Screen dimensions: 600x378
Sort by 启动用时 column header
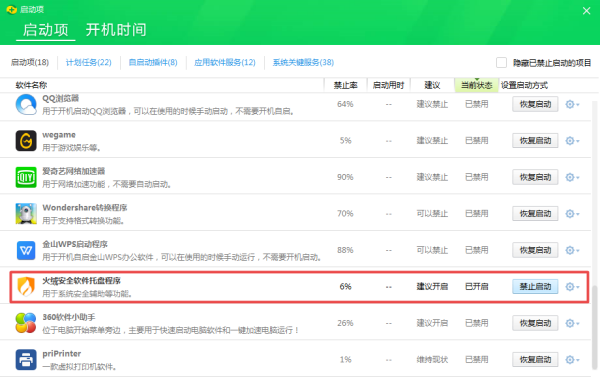pyautogui.click(x=388, y=85)
